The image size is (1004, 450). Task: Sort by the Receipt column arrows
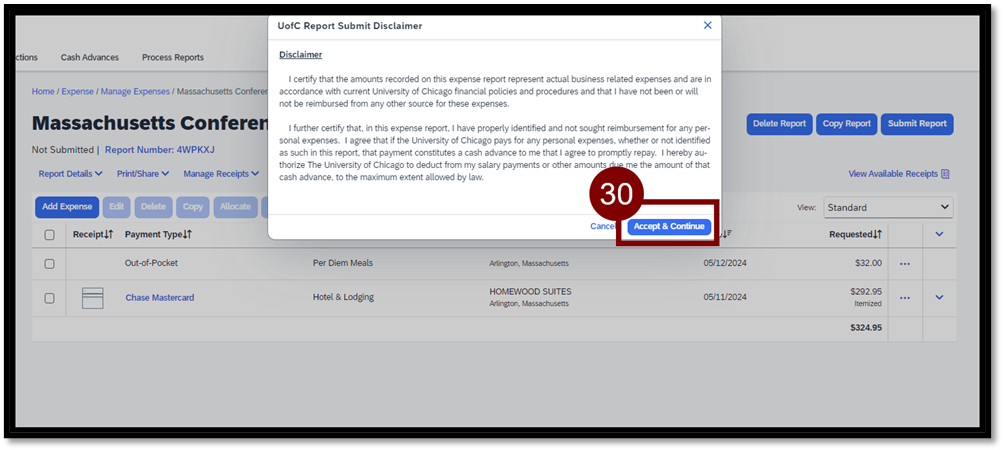coord(109,234)
